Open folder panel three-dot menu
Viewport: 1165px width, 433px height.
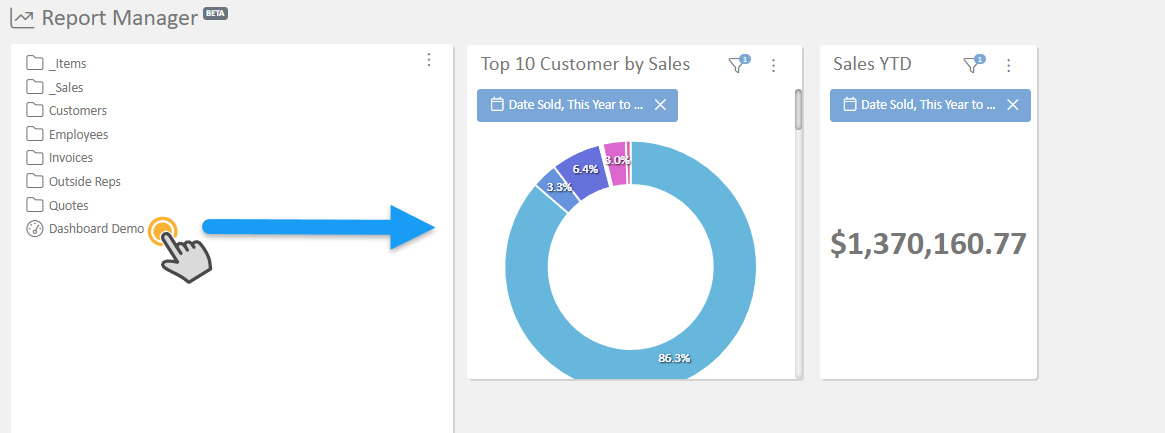coord(429,60)
